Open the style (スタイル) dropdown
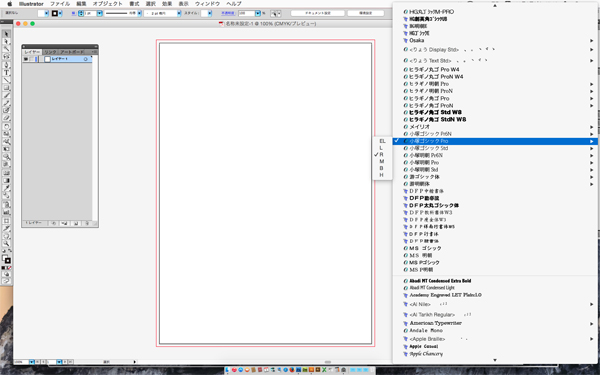This screenshot has height=375, width=600. pyautogui.click(x=210, y=13)
